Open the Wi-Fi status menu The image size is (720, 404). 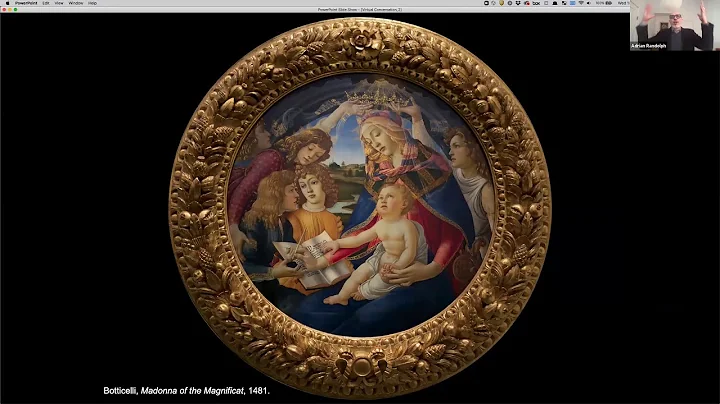[581, 3]
